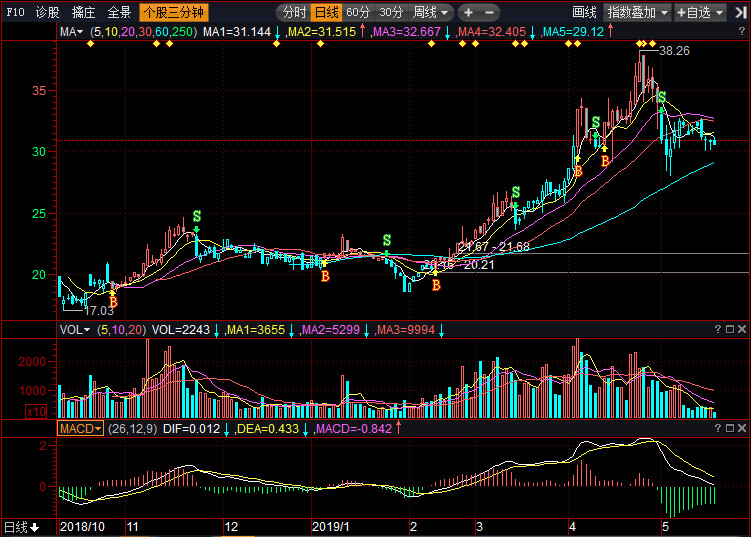Click the zoom out minus button
Viewport: 751px width, 537px height.
[489, 13]
